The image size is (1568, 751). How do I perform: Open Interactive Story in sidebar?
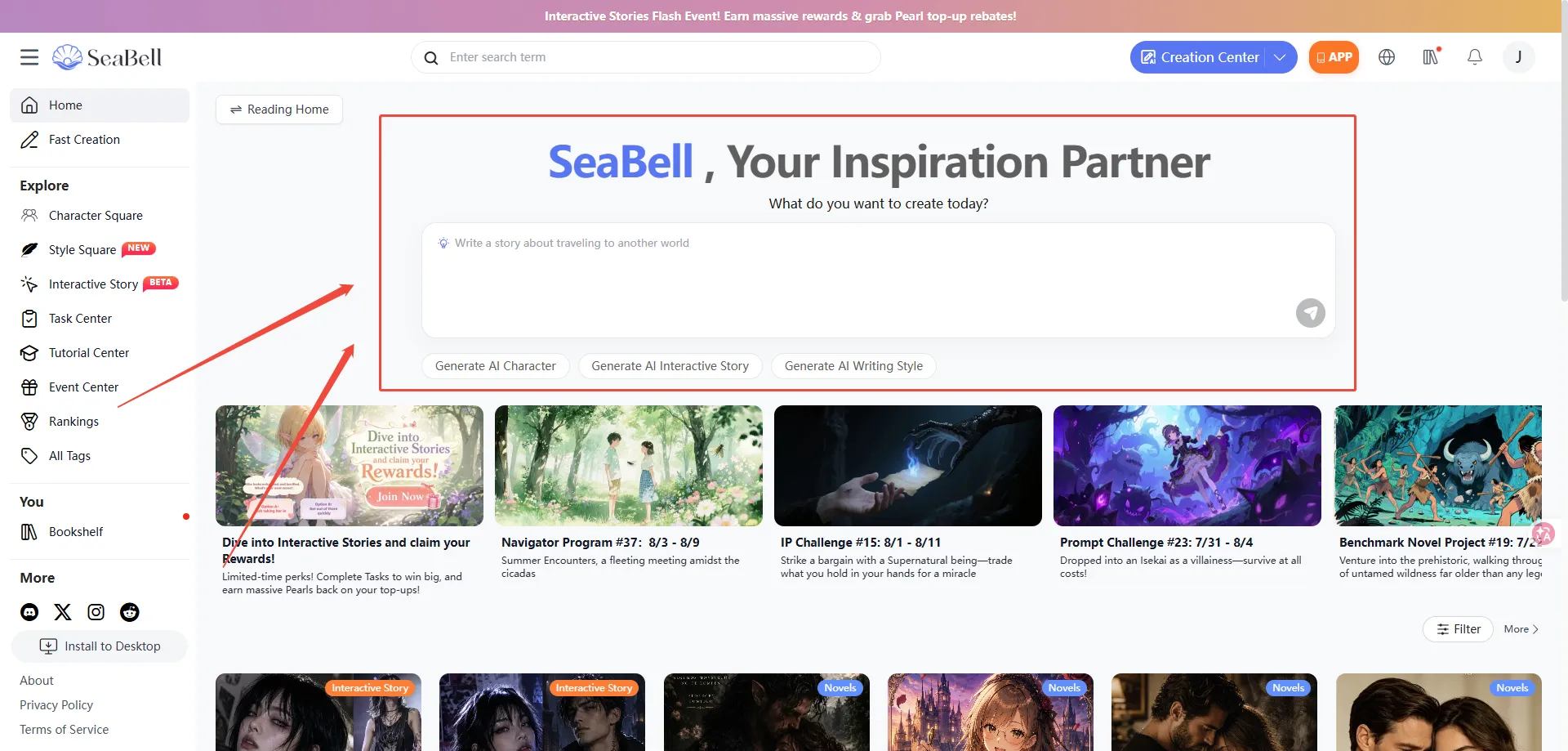coord(100,284)
